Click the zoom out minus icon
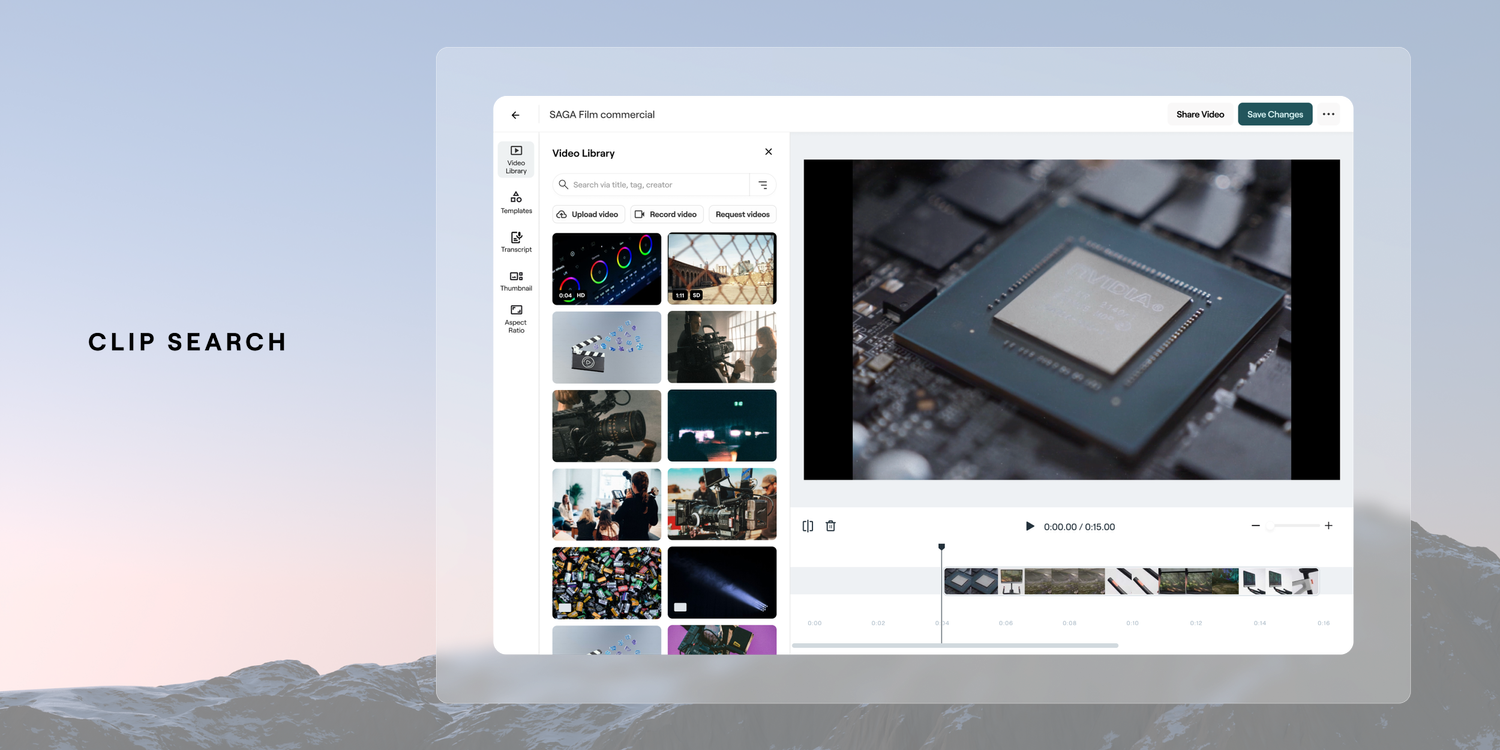Screen dimensions: 1500x750 point(1256,526)
